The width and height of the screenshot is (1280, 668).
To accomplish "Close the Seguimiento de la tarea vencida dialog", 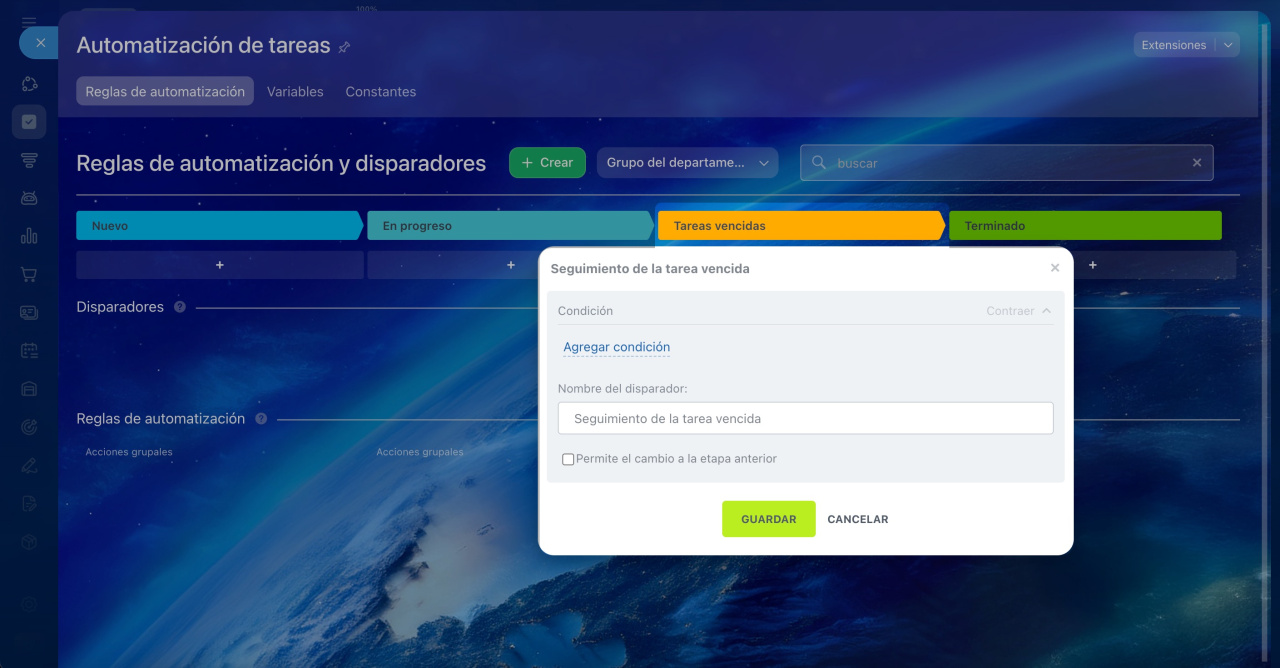I will pyautogui.click(x=1054, y=268).
